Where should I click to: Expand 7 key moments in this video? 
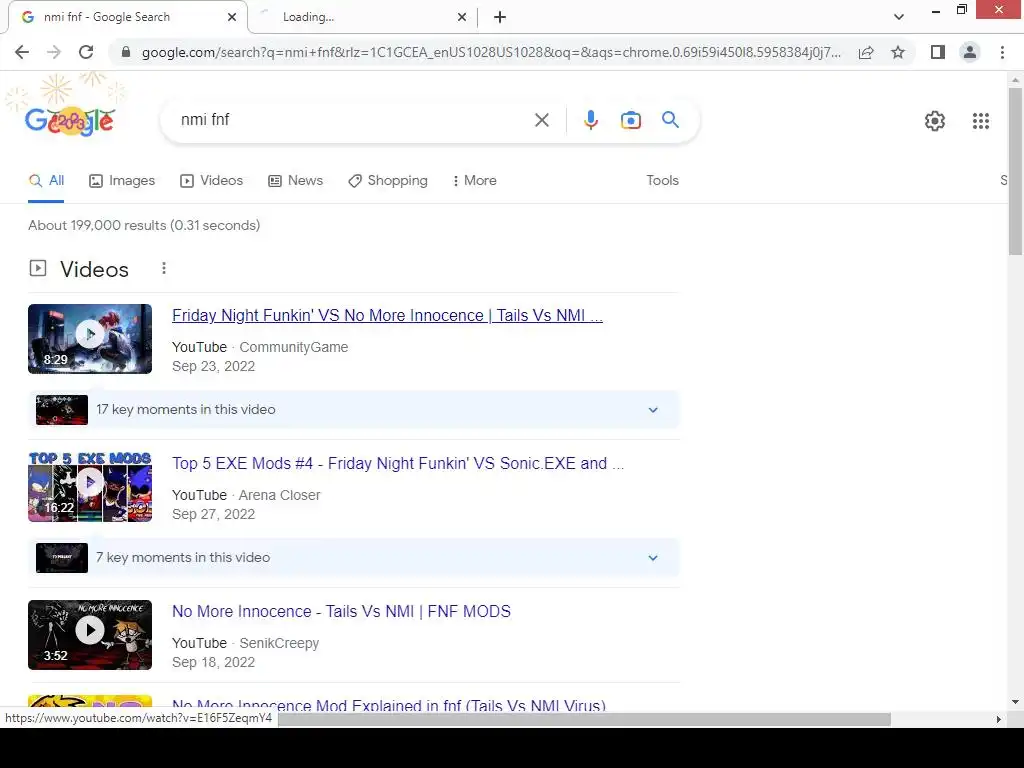(653, 558)
